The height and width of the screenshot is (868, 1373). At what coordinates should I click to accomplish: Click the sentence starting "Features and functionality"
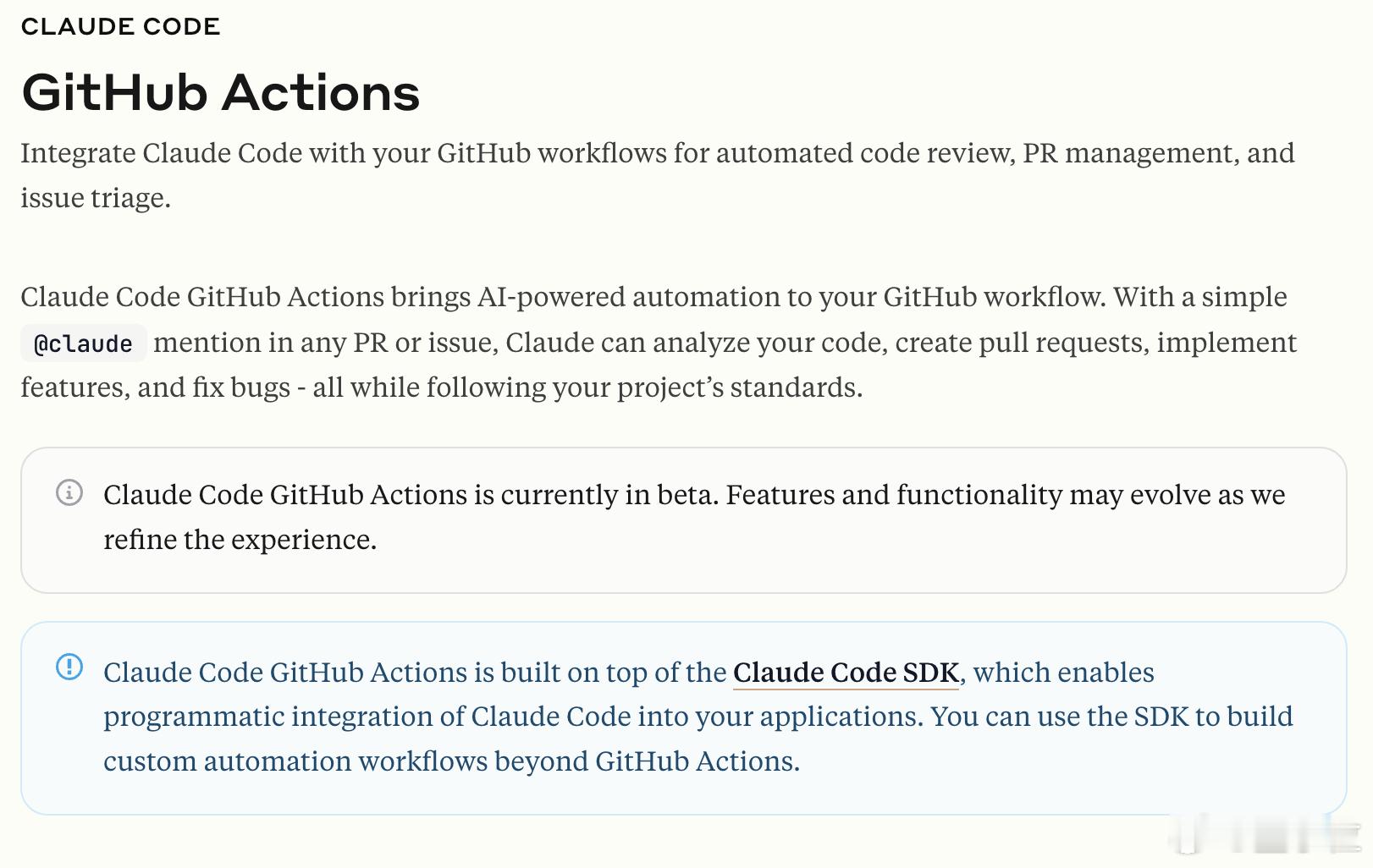[x=1005, y=495]
